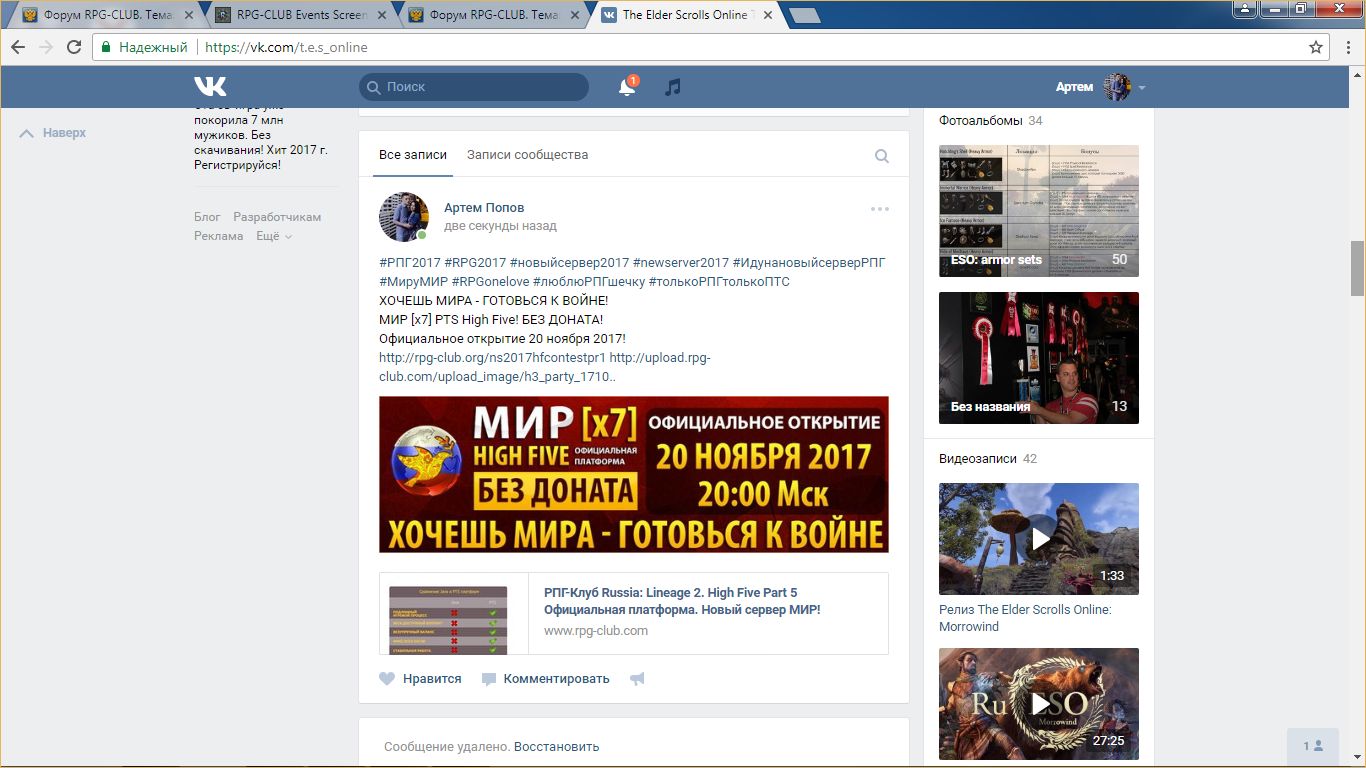1366x768 pixels.
Task: Open the Chrome three-dot menu
Action: point(1347,47)
